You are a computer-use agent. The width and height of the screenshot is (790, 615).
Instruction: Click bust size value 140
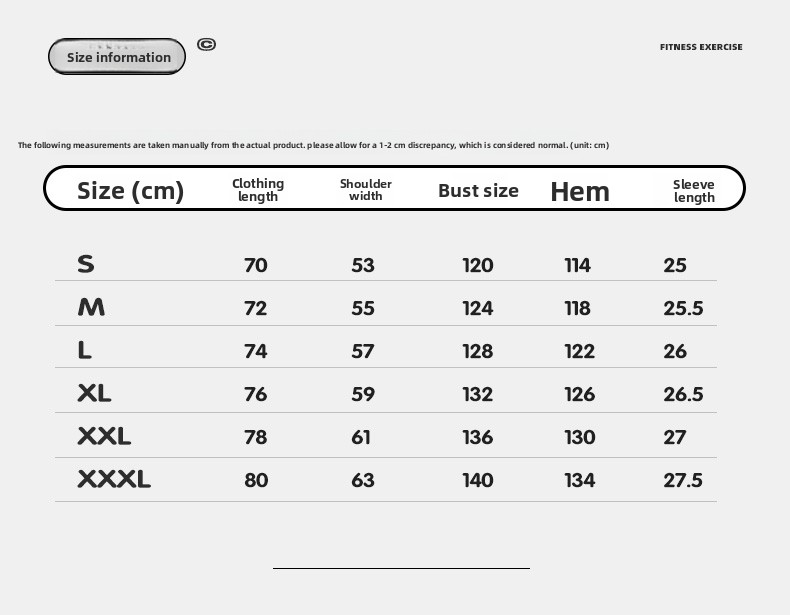pos(478,480)
